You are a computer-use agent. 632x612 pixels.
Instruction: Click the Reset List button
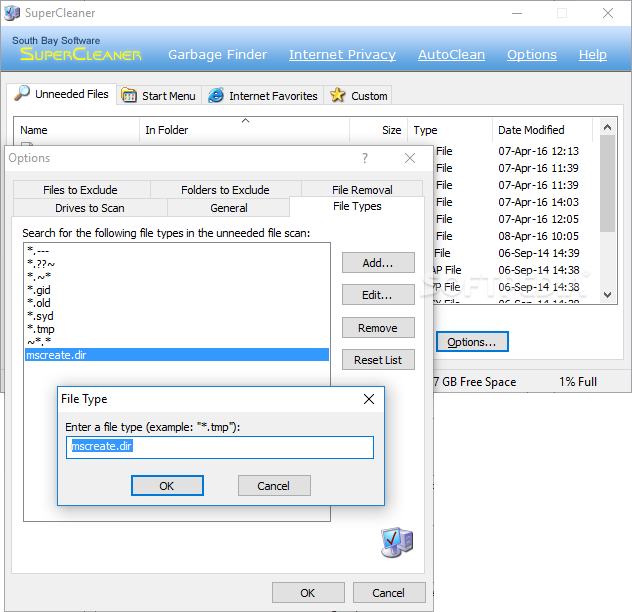pyautogui.click(x=378, y=360)
